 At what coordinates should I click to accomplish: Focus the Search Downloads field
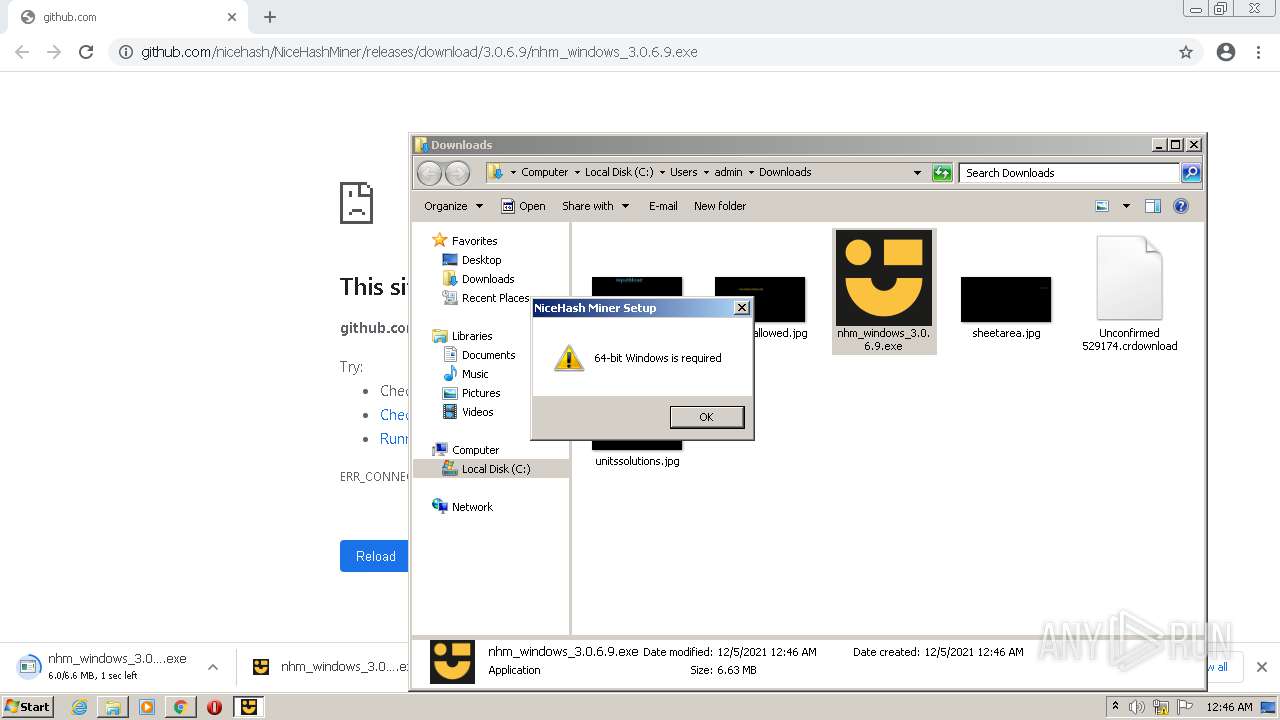coord(1068,172)
